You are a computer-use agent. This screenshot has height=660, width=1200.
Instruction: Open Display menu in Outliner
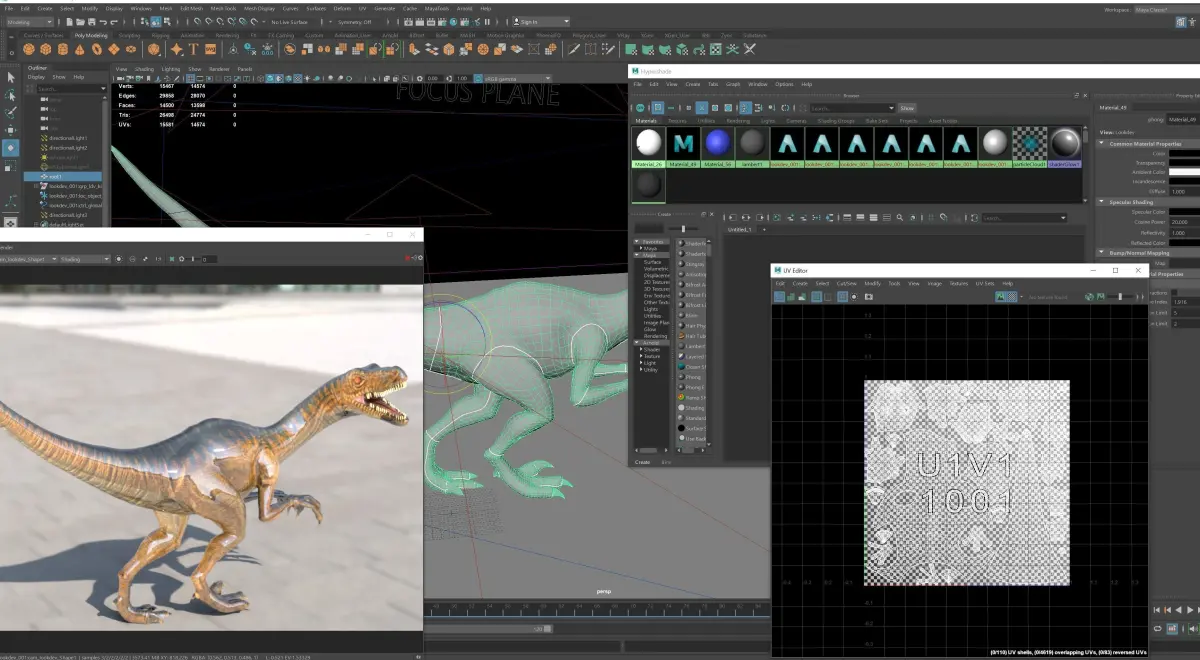(x=36, y=76)
